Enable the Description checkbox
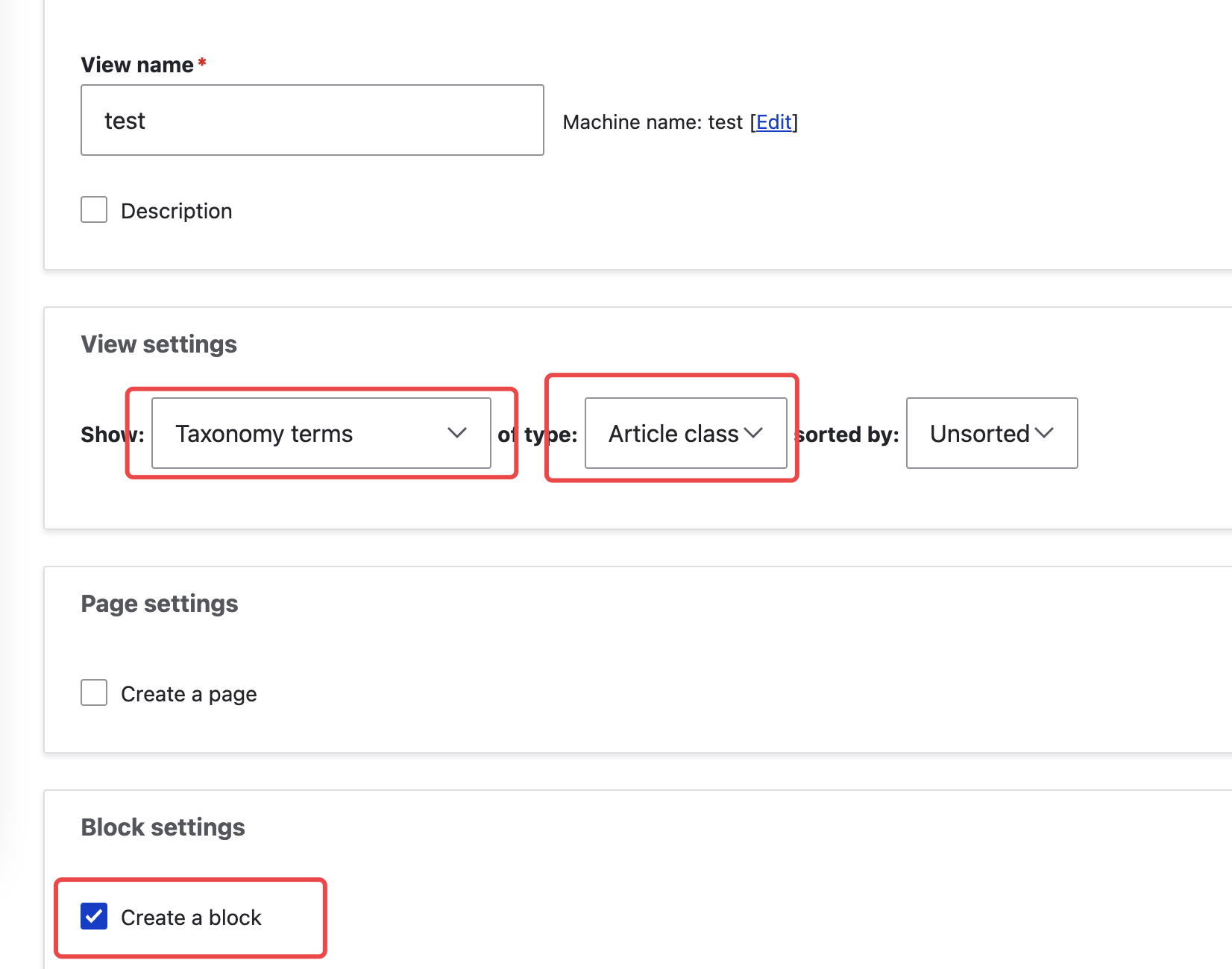Screen dimensions: 1232x969 tap(94, 210)
